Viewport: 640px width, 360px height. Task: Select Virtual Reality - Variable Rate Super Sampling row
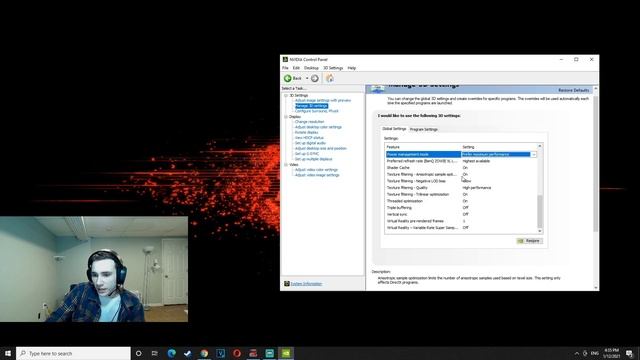(x=461, y=228)
